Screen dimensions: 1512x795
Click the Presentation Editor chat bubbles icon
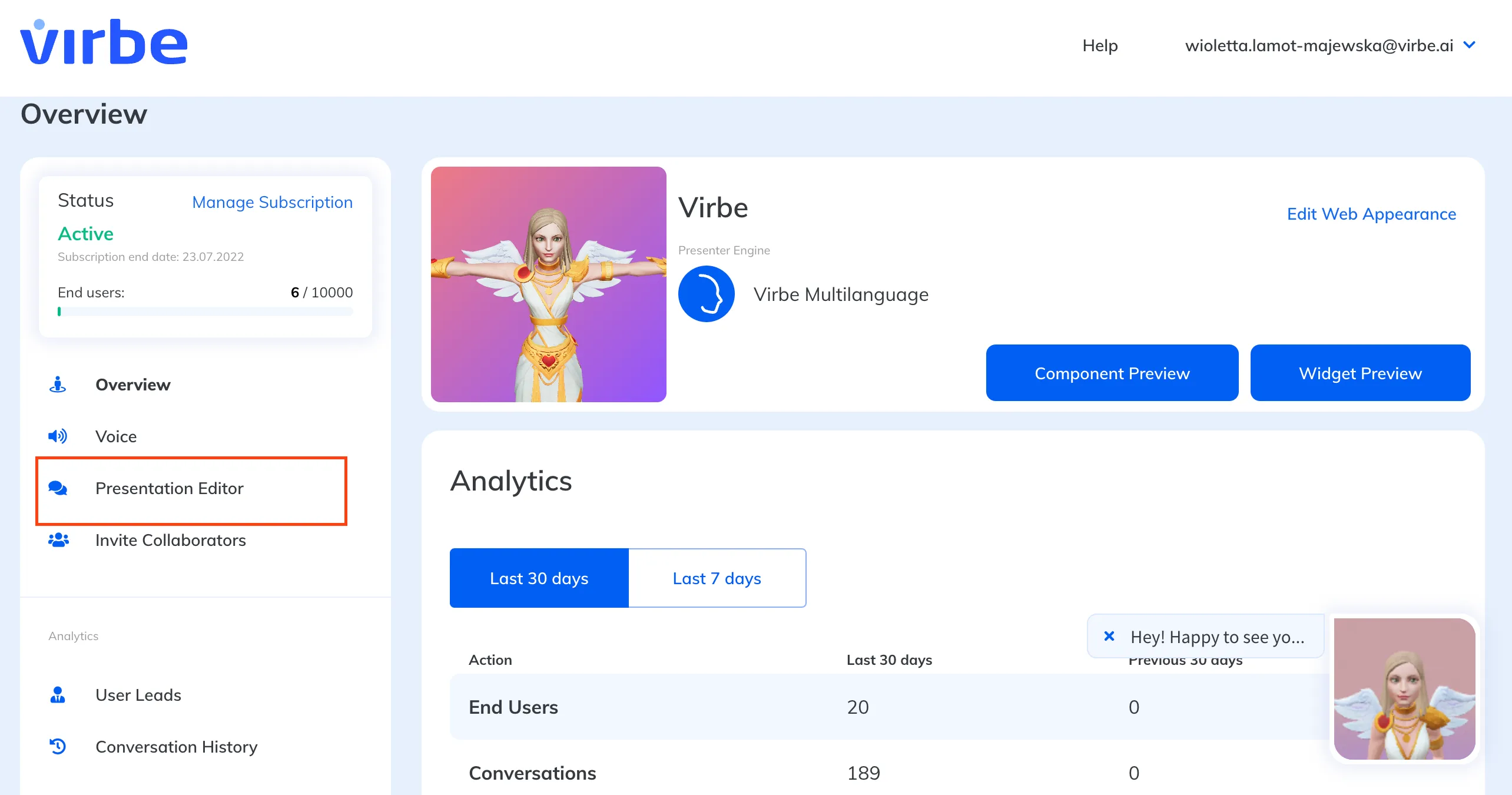click(58, 488)
